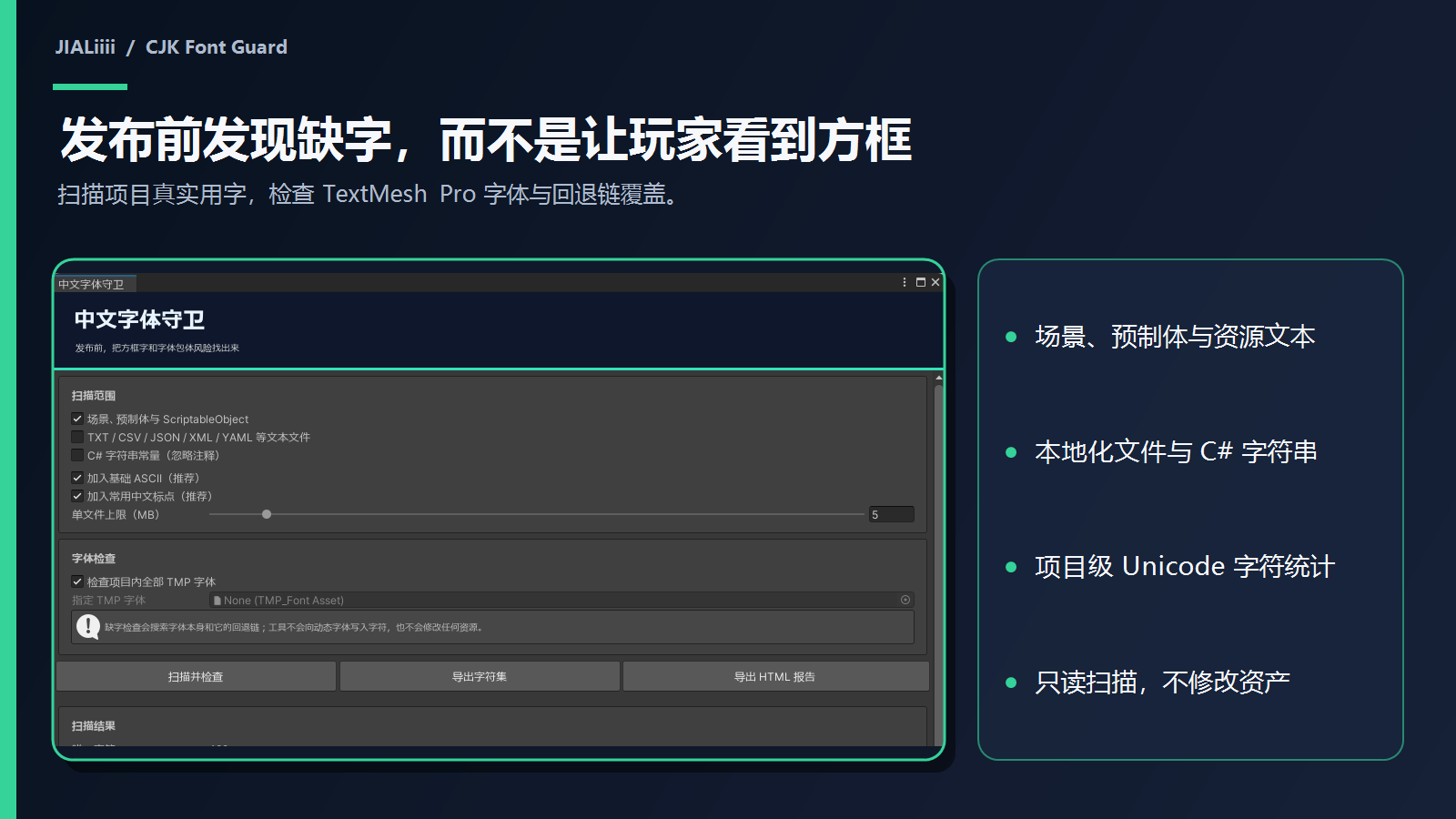Screen dimensions: 1456x819
Task: Click the 单文件上限 slider handle
Action: (x=267, y=514)
